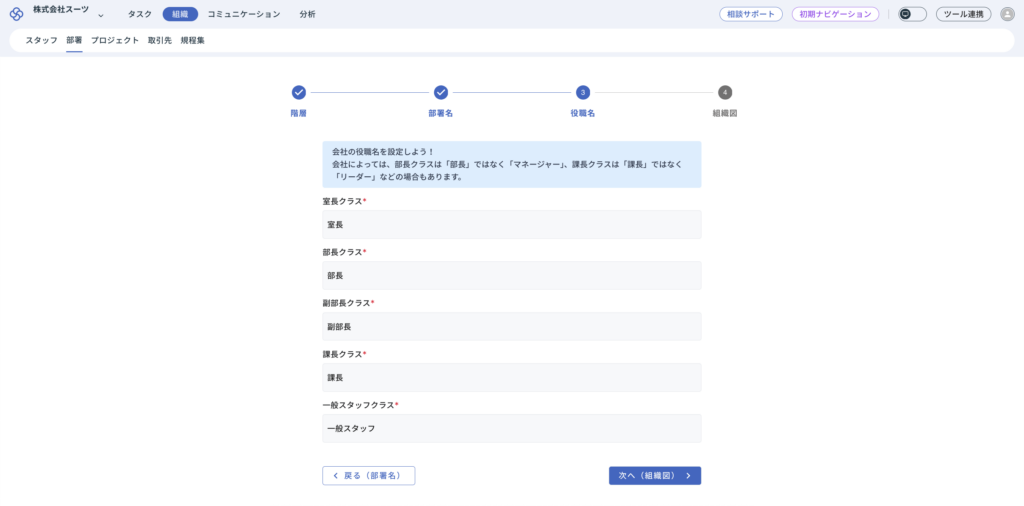Image resolution: width=1024 pixels, height=506 pixels.
Task: Switch to the スタッフ tab
Action: pyautogui.click(x=42, y=40)
